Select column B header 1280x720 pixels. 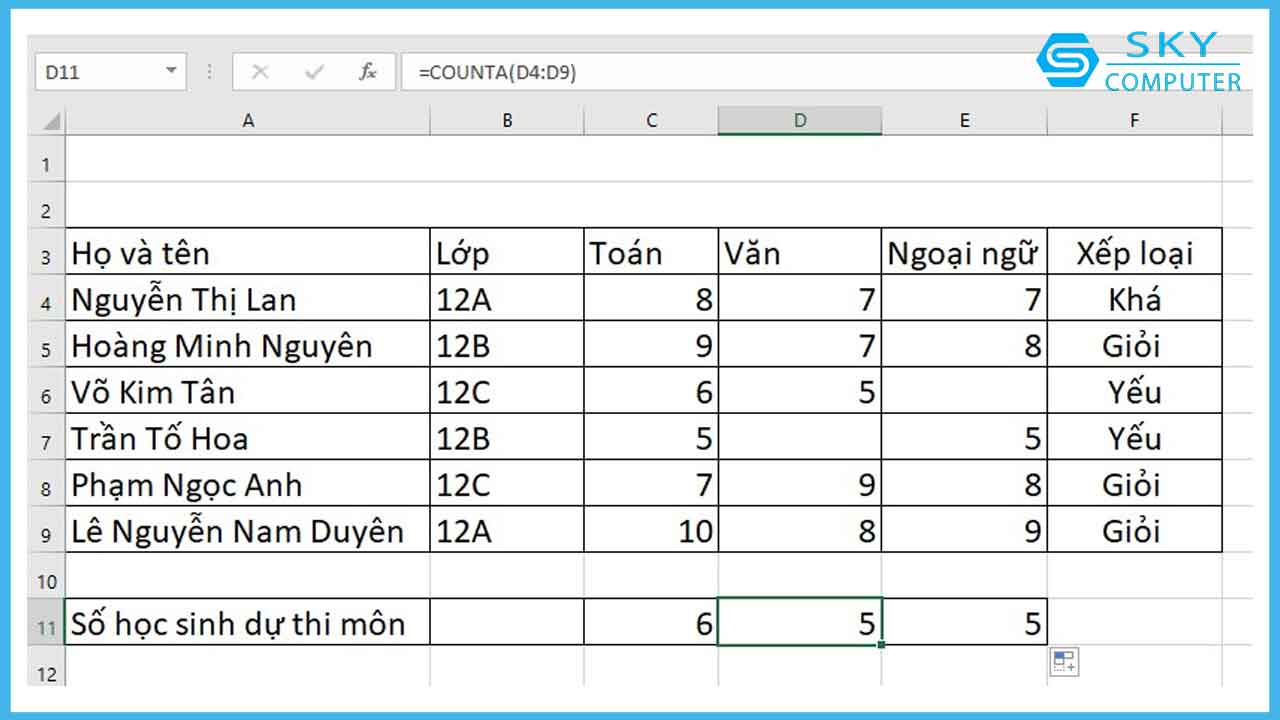point(507,121)
